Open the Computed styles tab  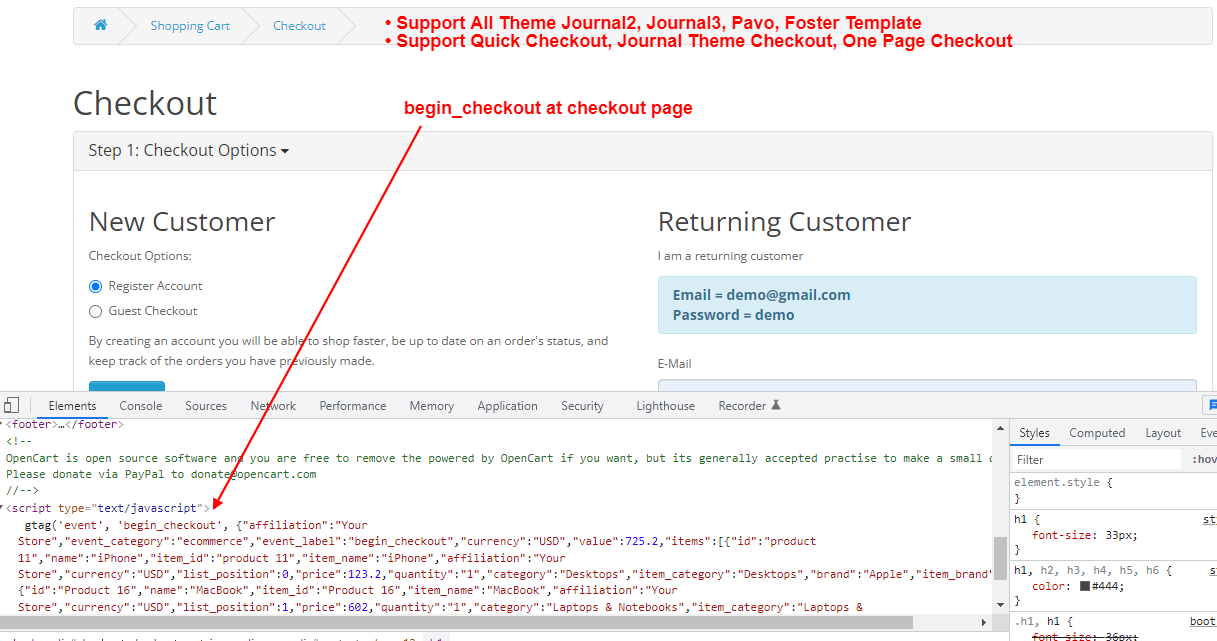1097,433
